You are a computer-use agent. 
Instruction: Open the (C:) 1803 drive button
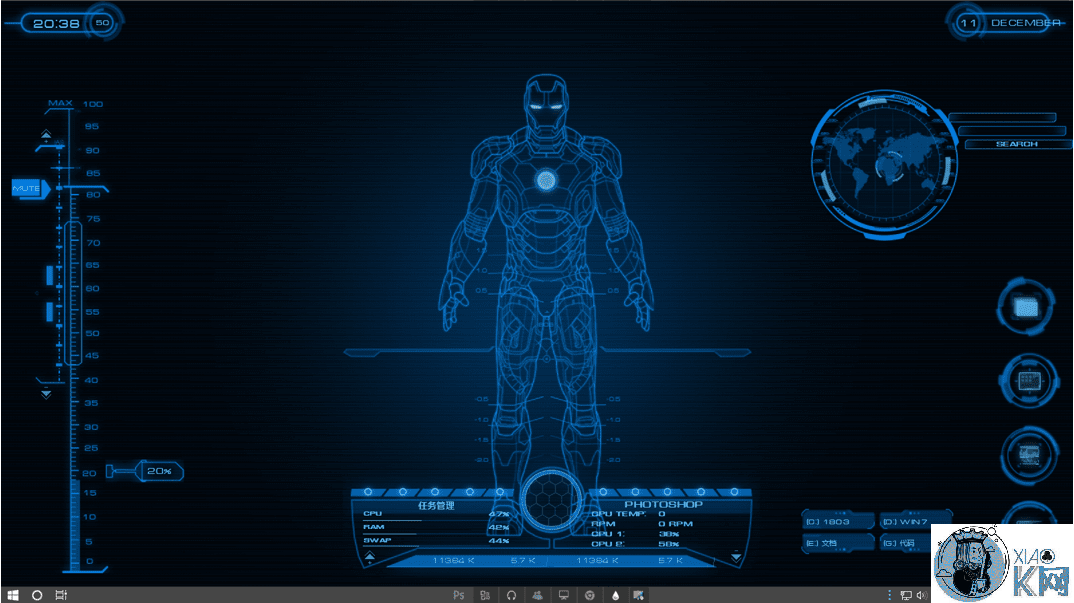click(838, 521)
